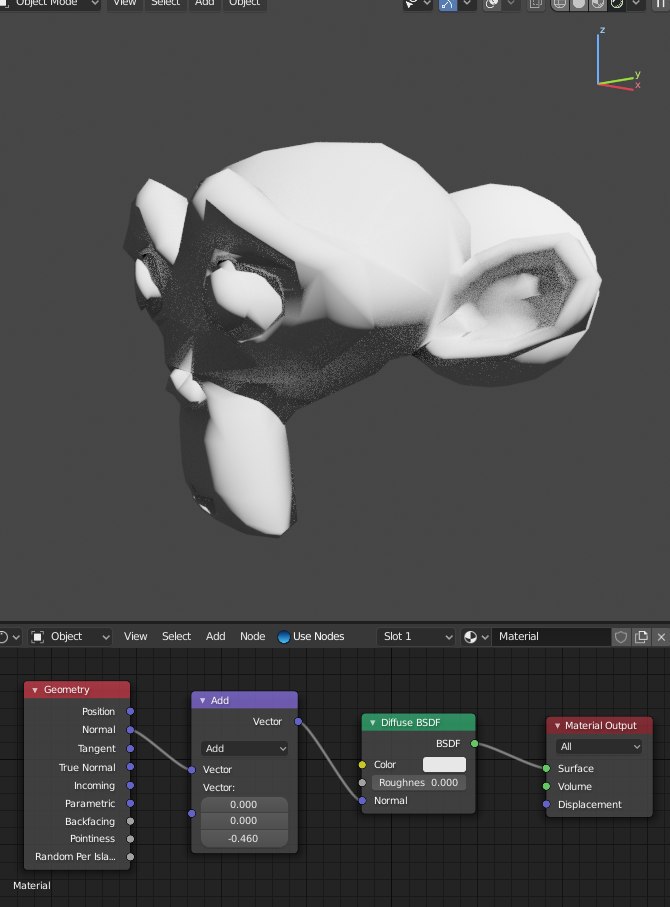This screenshot has width=670, height=907.
Task: Open the Slot 1 material slot dropdown
Action: coord(416,636)
